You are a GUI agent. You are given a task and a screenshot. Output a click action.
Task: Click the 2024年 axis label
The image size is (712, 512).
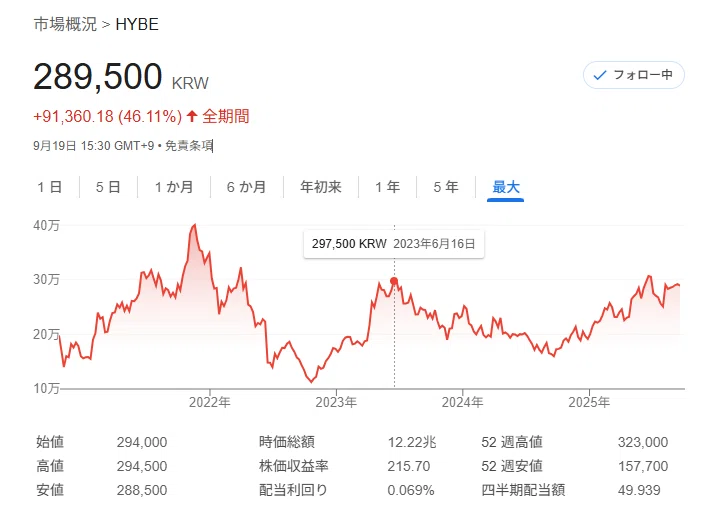tap(463, 402)
